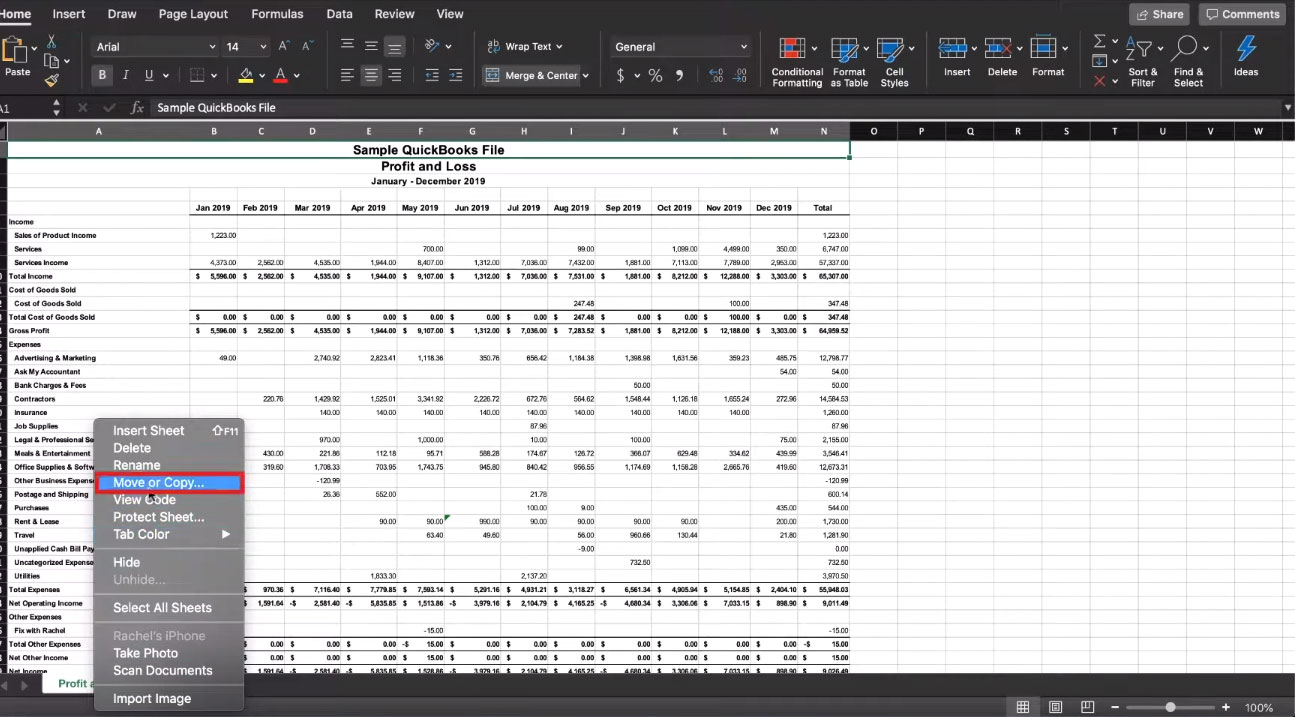Open the Comments pane button

pos(1242,14)
